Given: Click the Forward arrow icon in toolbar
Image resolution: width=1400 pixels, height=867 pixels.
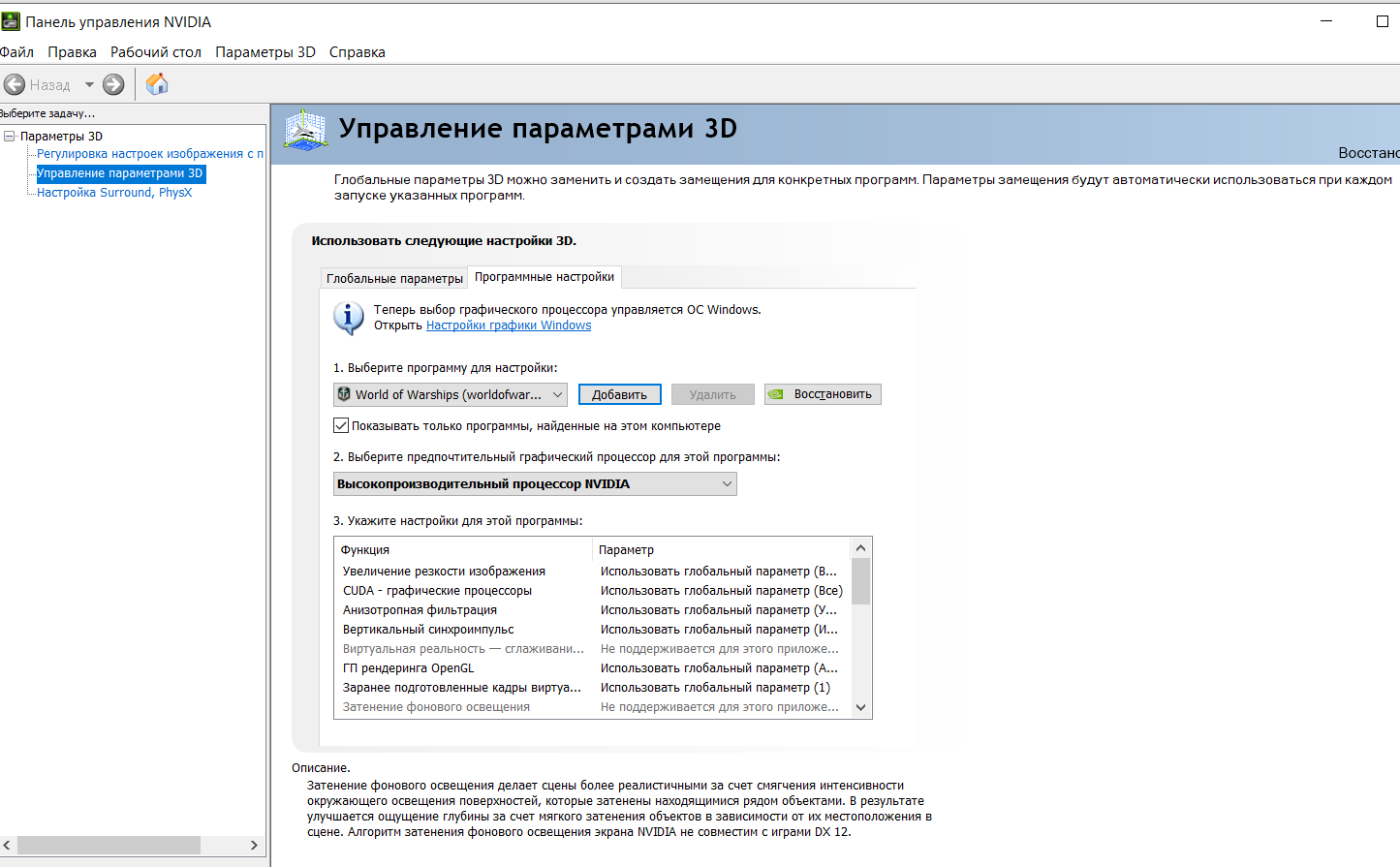Looking at the screenshot, I should pos(113,84).
